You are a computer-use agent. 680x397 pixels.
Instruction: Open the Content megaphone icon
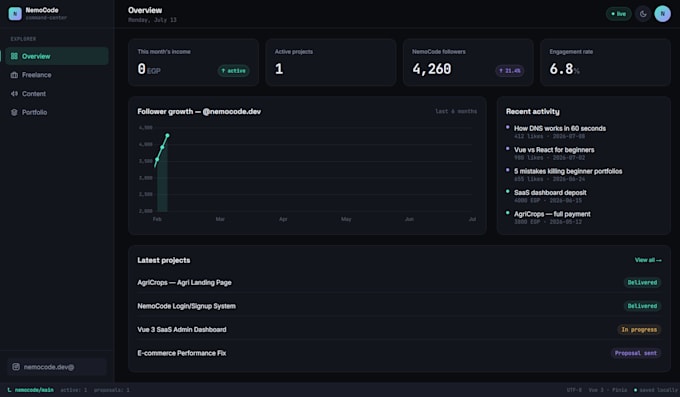(14, 94)
